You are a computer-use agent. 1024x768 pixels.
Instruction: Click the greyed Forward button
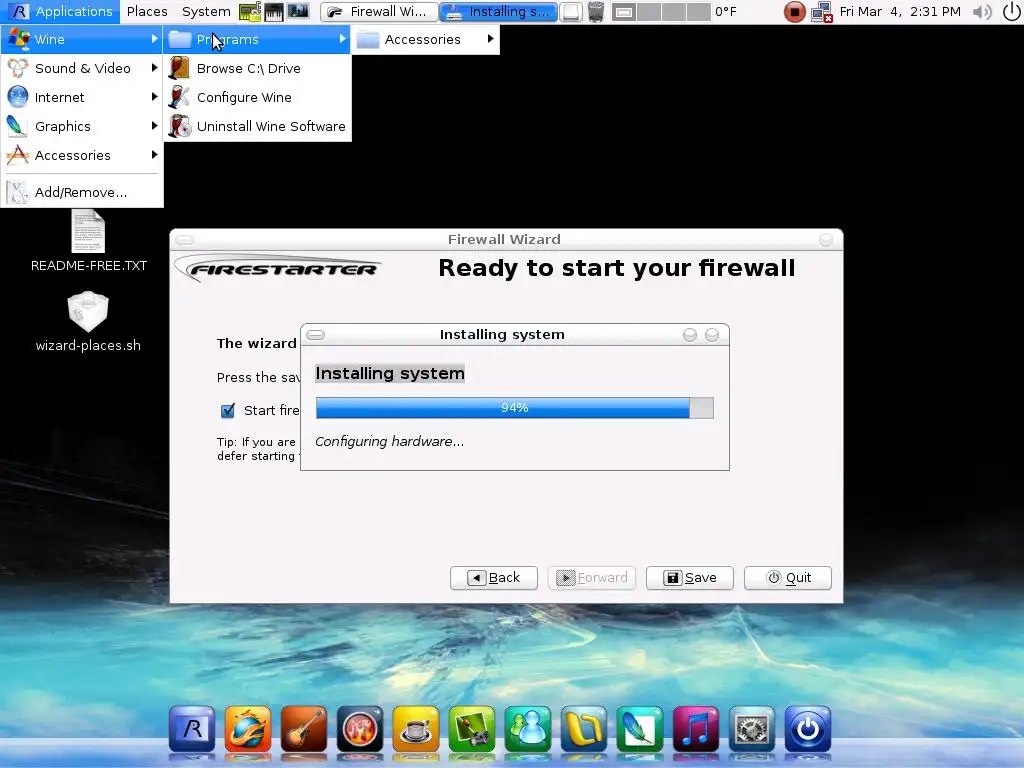(x=592, y=577)
